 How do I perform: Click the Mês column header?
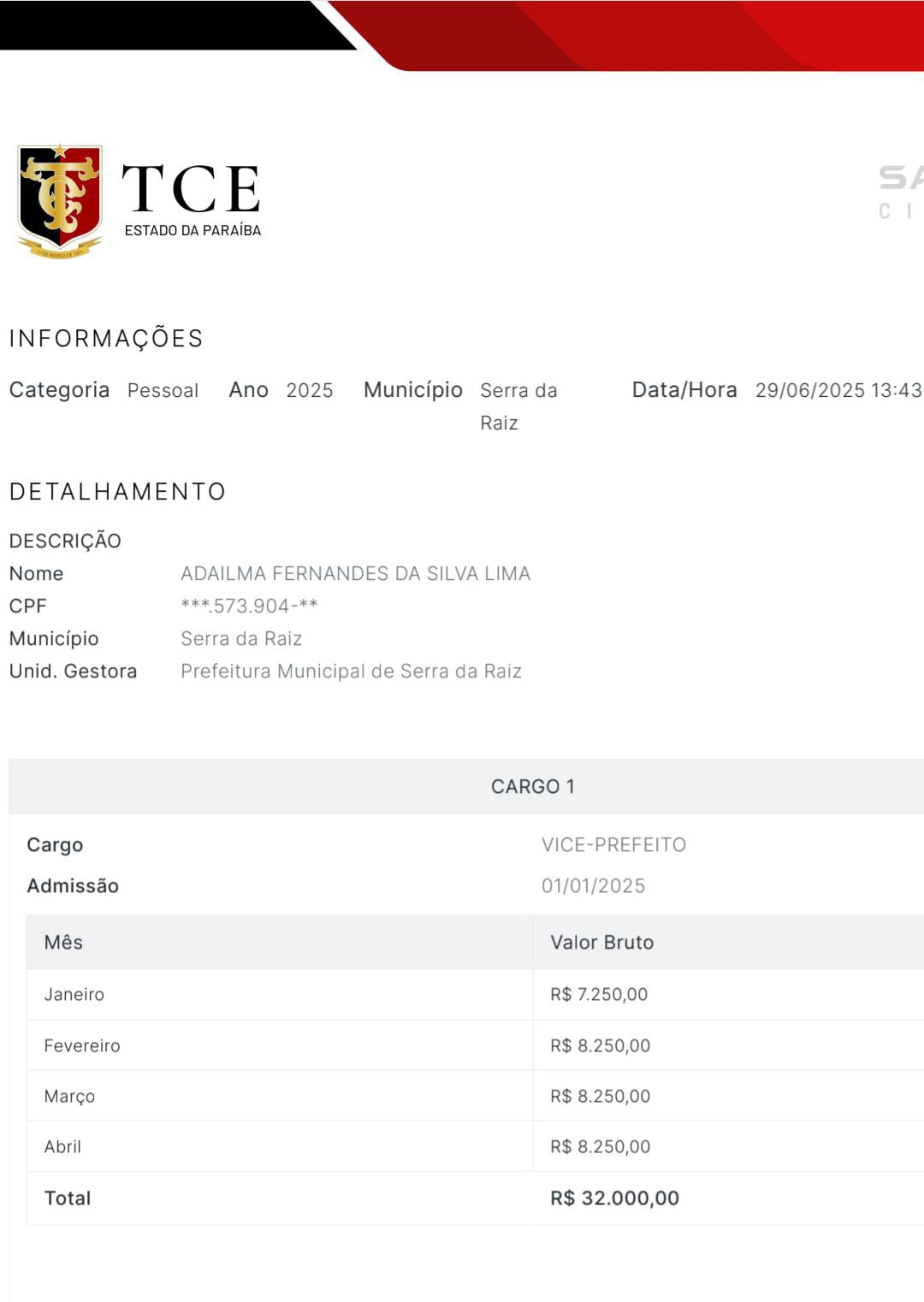point(63,942)
